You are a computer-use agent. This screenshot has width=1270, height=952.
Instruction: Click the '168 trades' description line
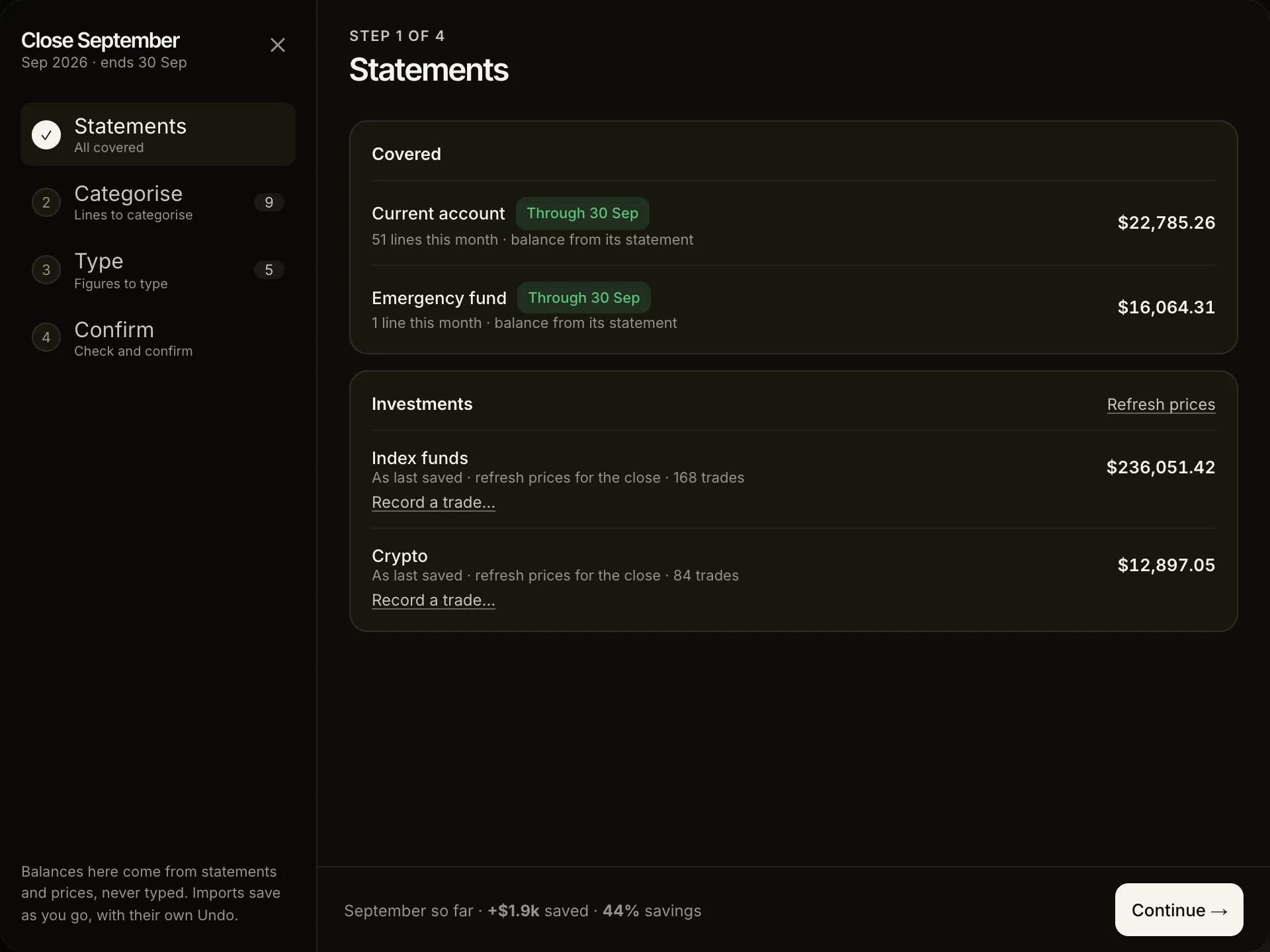point(558,478)
